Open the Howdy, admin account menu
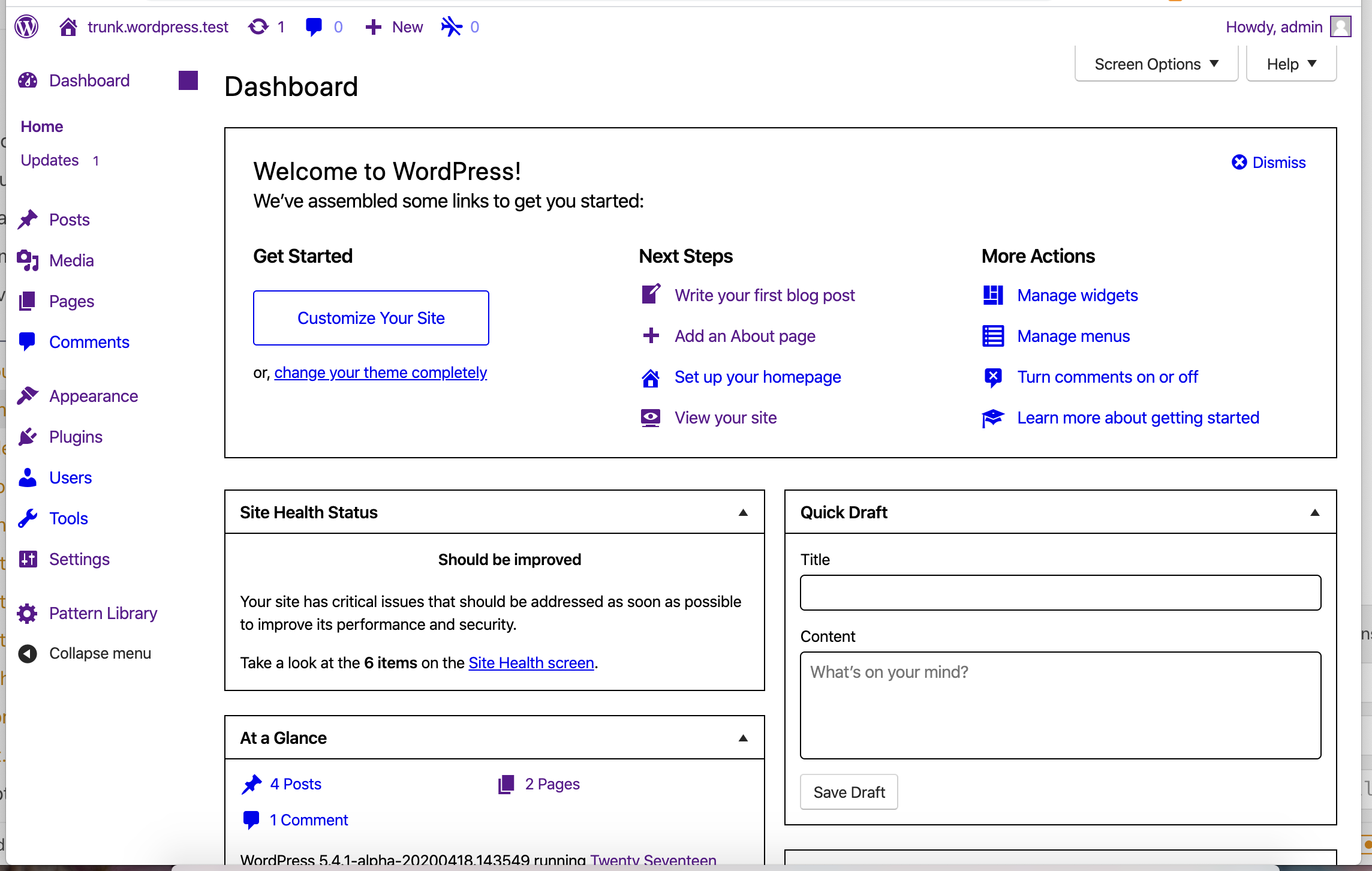The width and height of the screenshot is (1372, 871). click(x=1288, y=27)
